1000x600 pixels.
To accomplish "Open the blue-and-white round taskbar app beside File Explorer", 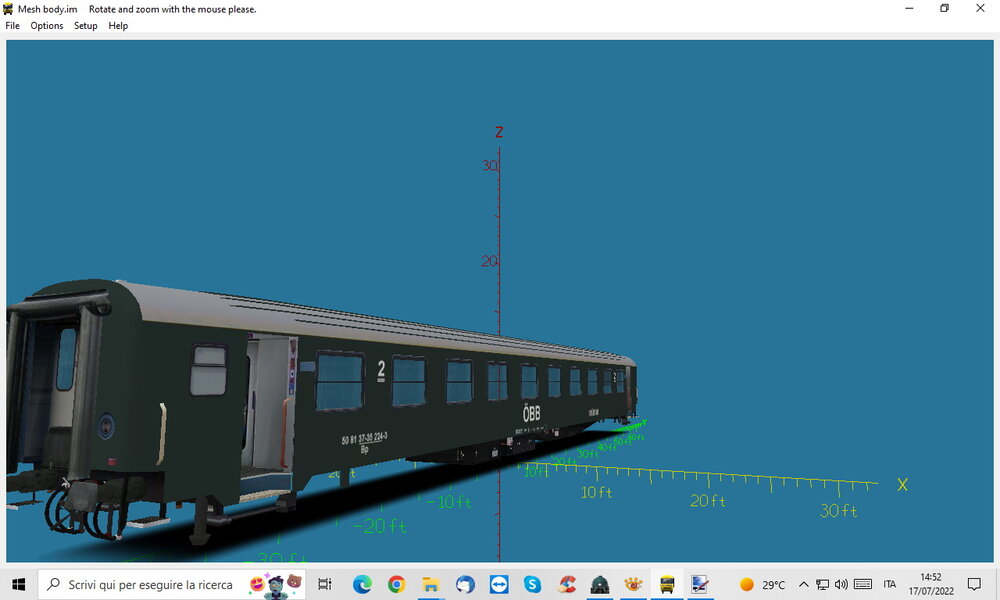I will click(465, 584).
